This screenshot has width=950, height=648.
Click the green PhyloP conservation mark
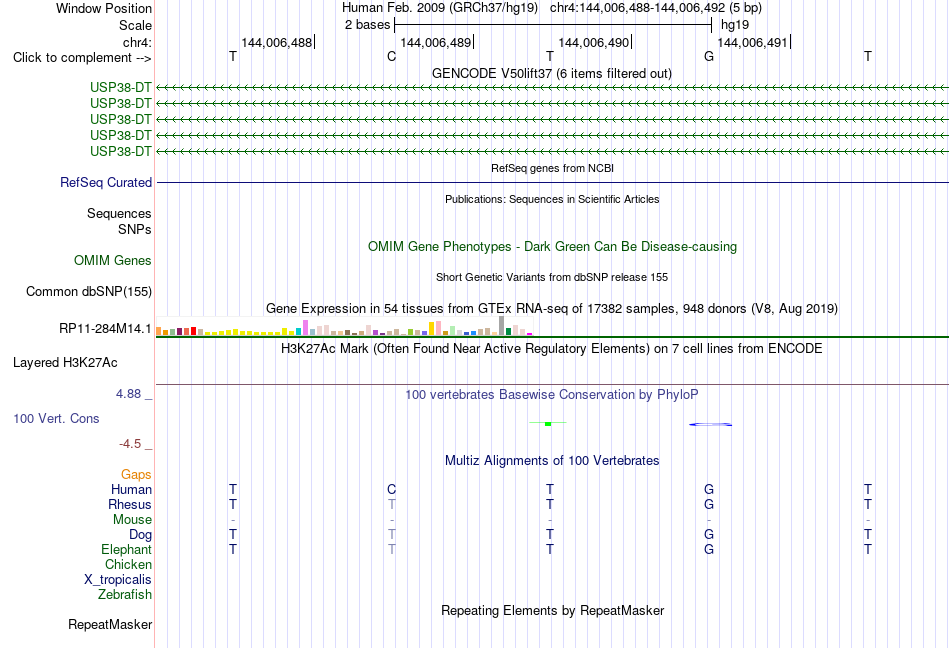pyautogui.click(x=548, y=423)
